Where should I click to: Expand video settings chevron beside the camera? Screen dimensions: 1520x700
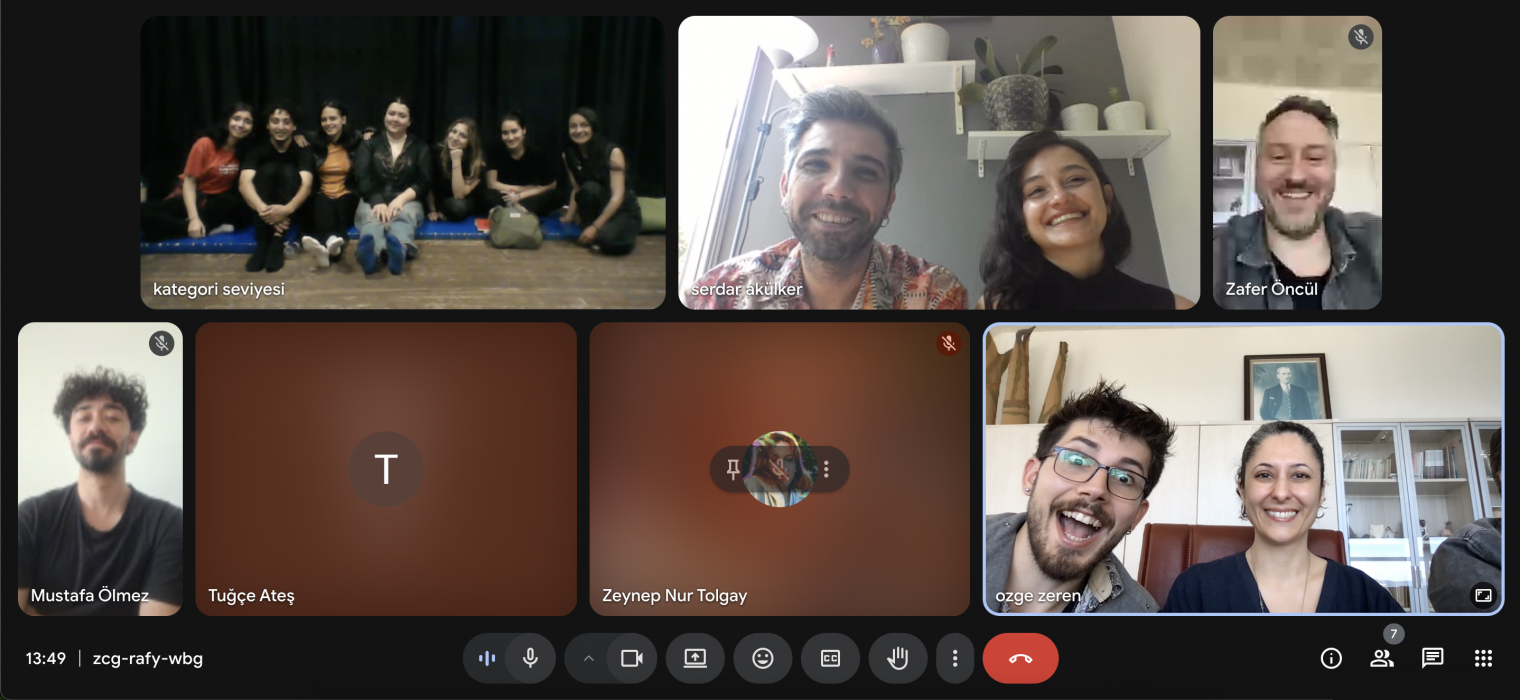(588, 658)
